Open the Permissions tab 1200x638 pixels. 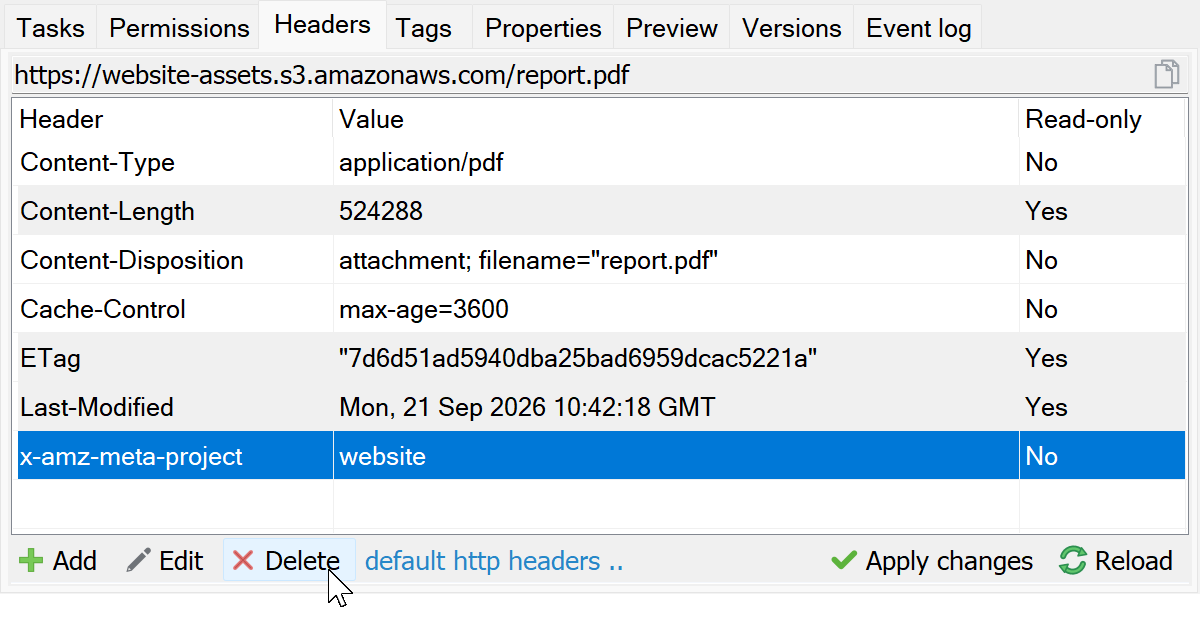tap(179, 28)
